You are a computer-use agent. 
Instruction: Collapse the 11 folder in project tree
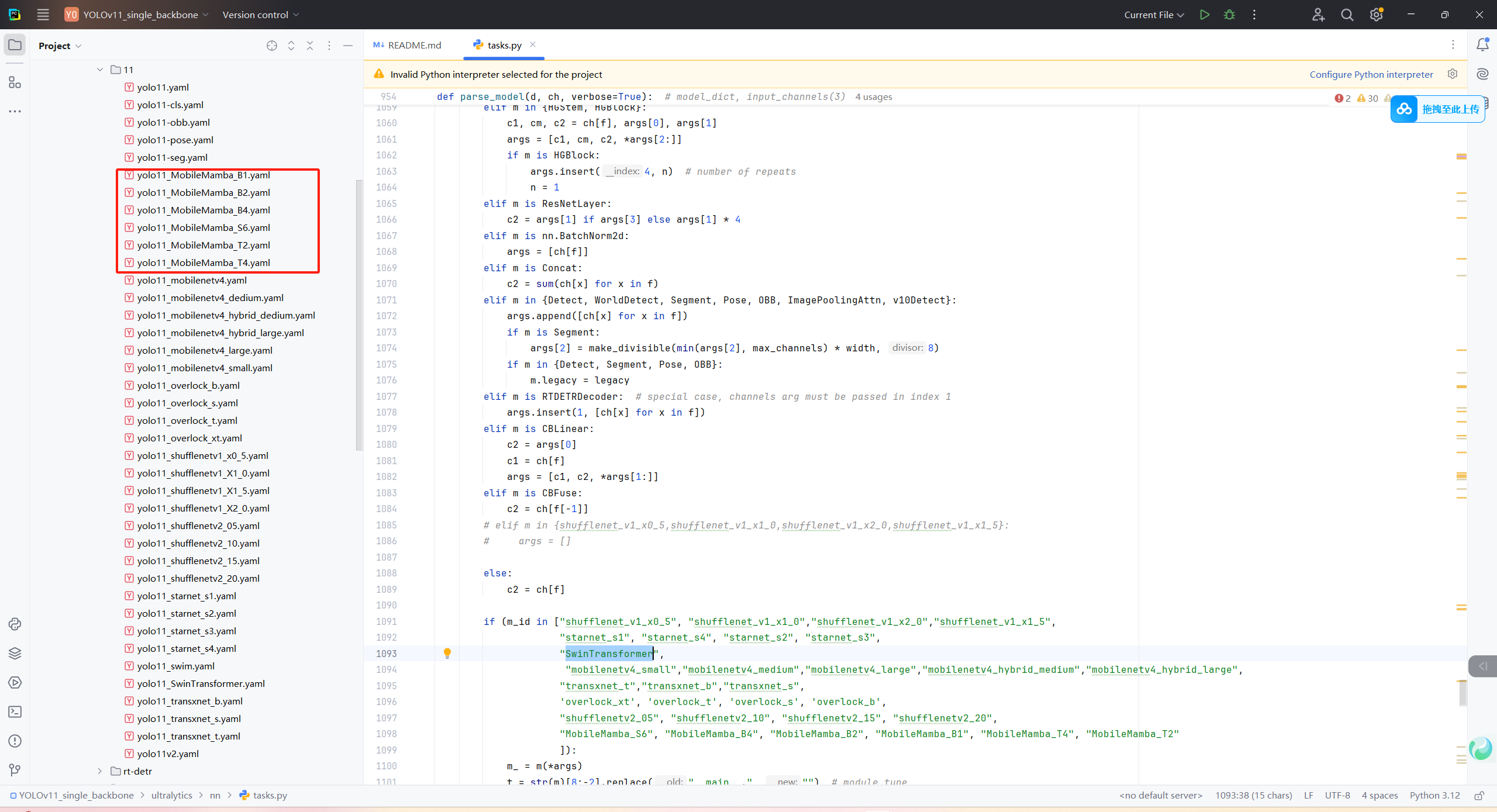(100, 70)
